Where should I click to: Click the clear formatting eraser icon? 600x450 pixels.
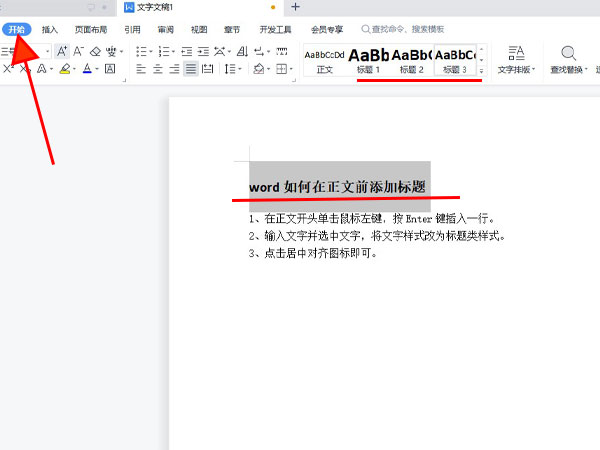pos(96,51)
